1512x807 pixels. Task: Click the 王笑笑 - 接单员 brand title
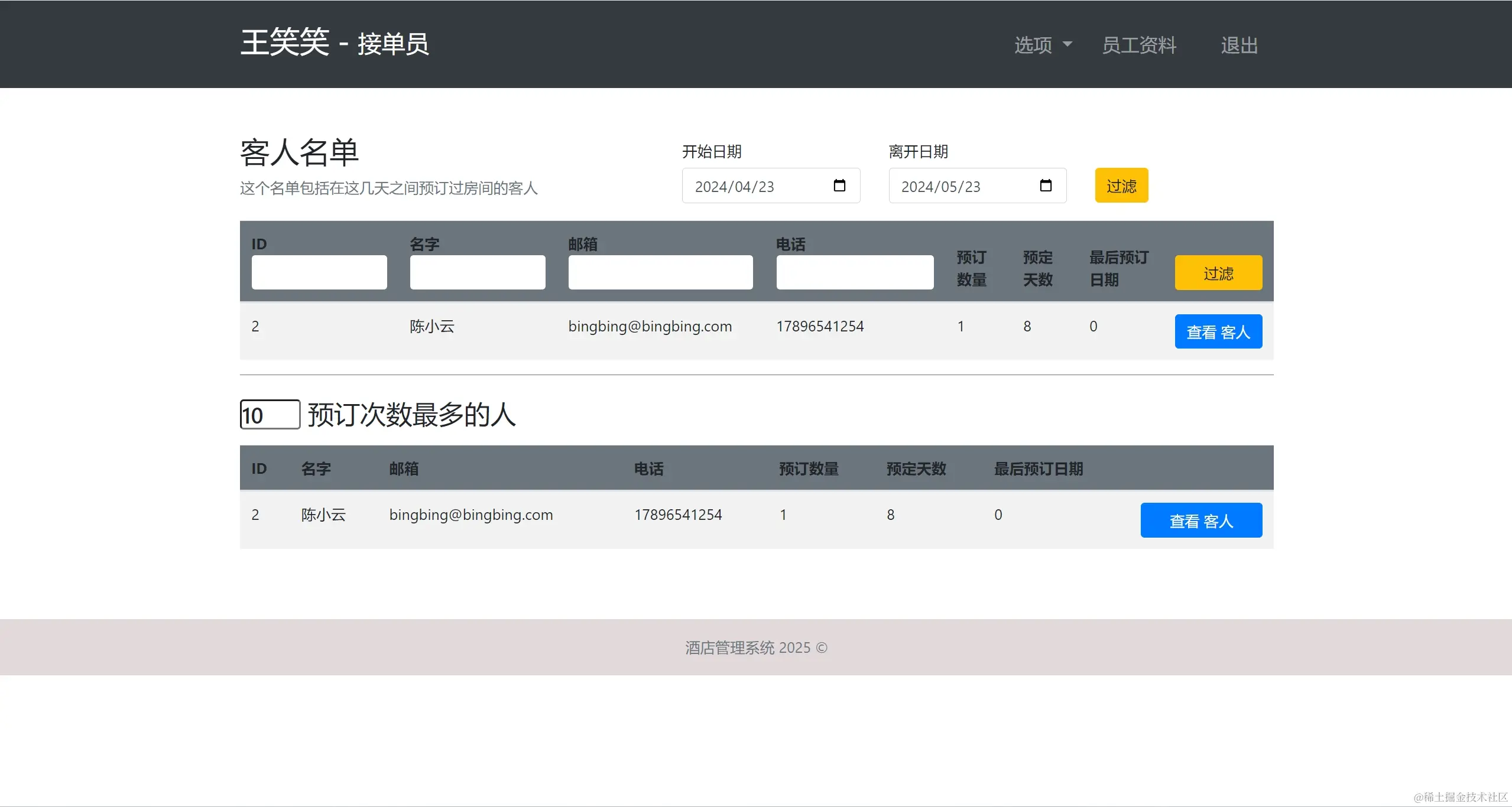tap(334, 44)
